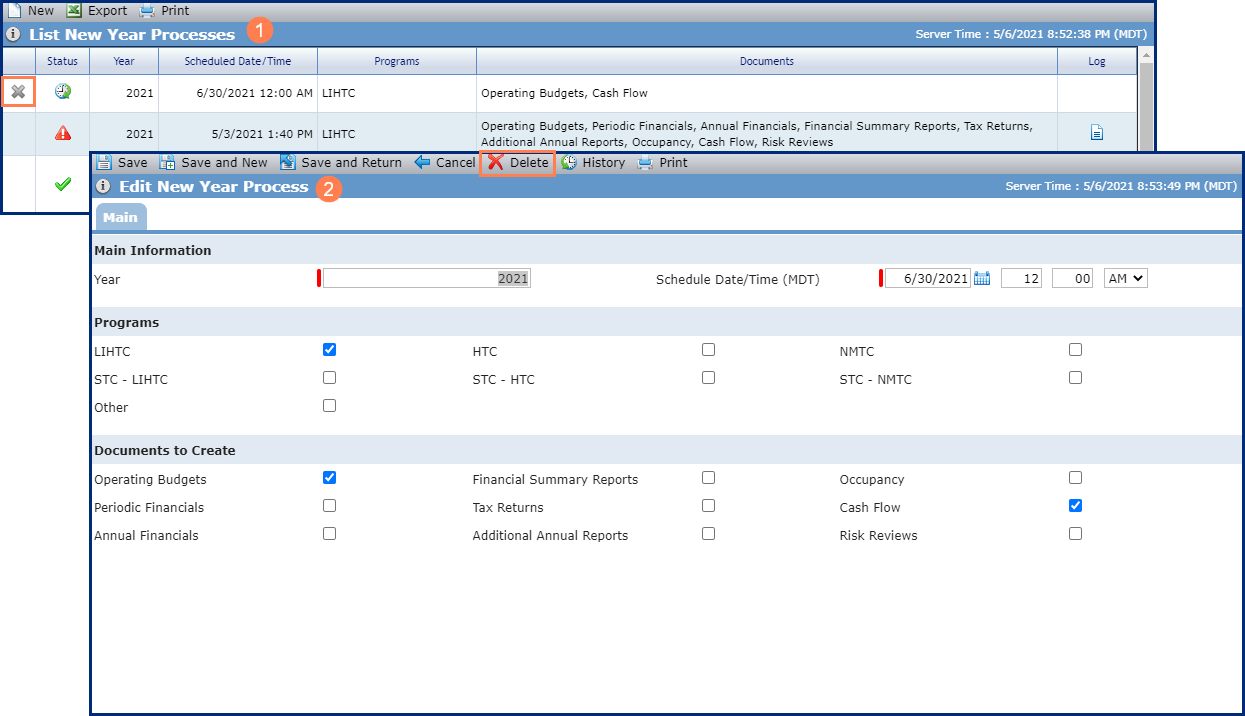The height and width of the screenshot is (716, 1245).
Task: Click the History button label
Action: click(603, 162)
